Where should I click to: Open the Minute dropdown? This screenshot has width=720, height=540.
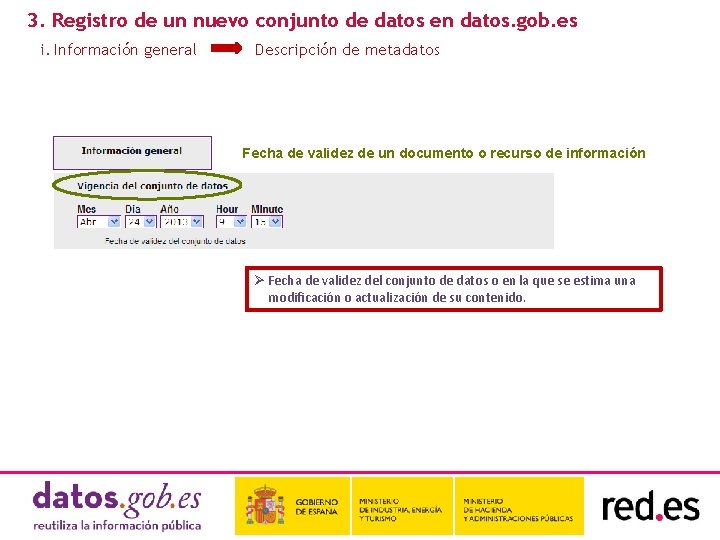click(x=267, y=222)
